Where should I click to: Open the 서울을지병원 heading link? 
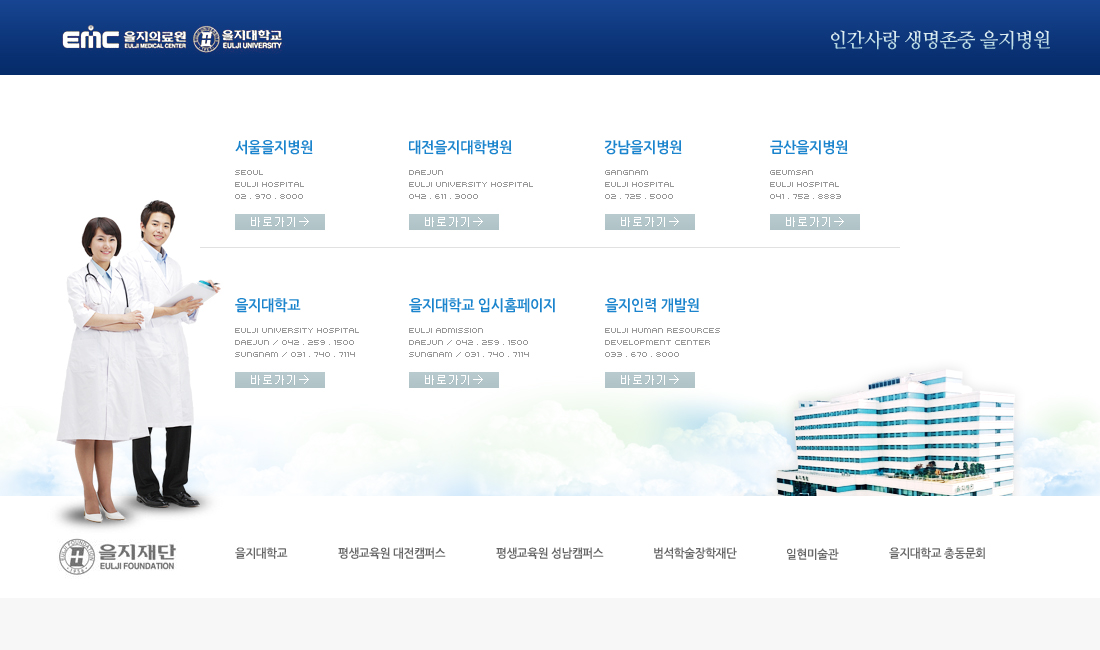click(274, 147)
